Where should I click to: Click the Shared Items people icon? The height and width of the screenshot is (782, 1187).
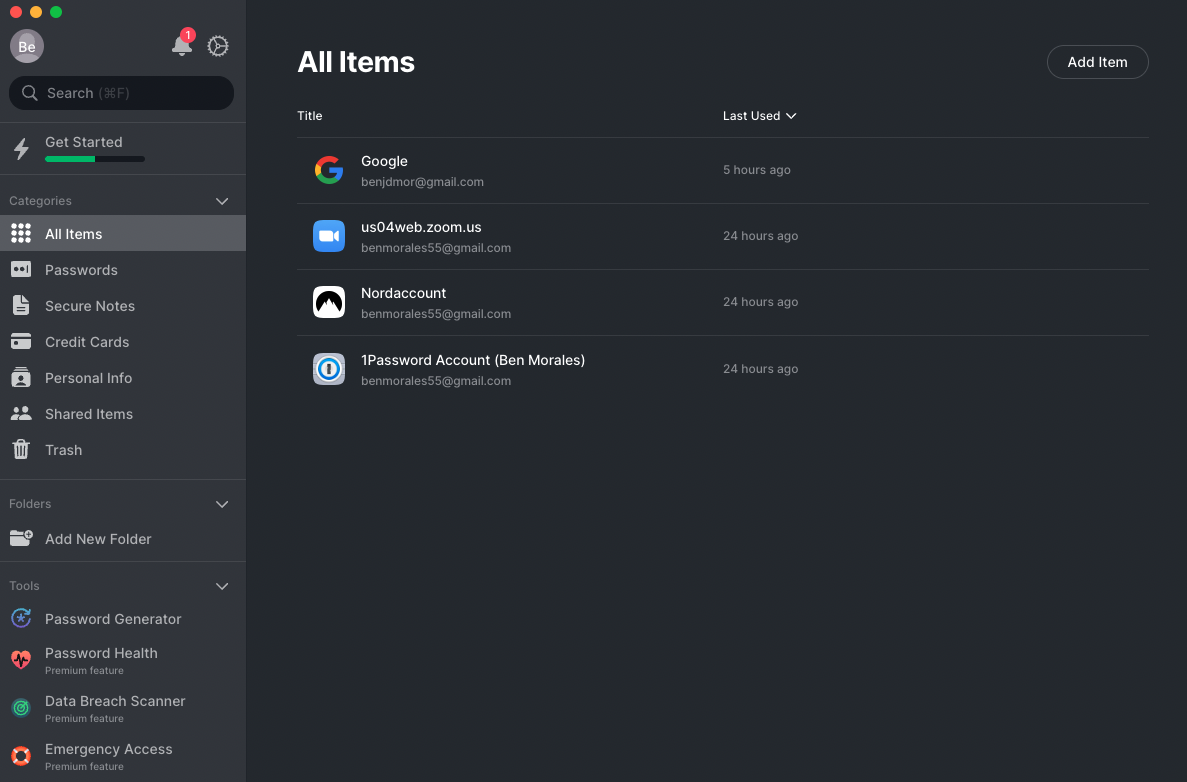click(21, 413)
